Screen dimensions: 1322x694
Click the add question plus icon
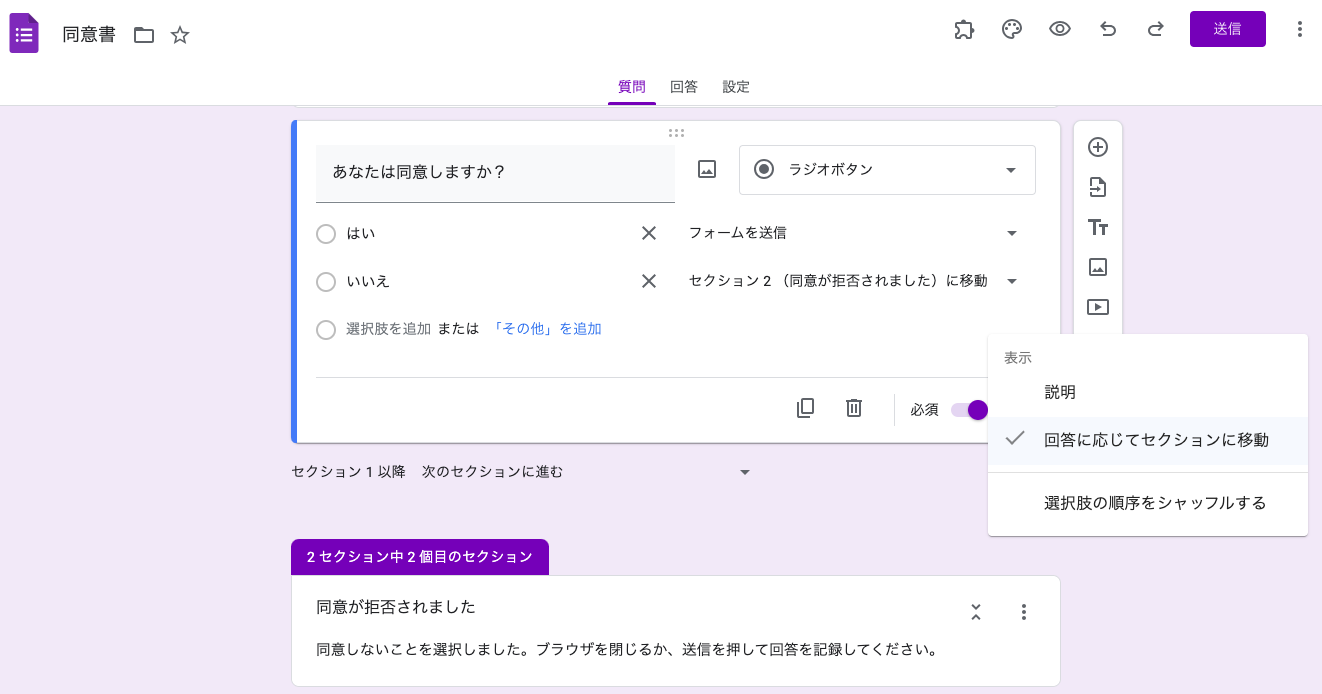1098,147
